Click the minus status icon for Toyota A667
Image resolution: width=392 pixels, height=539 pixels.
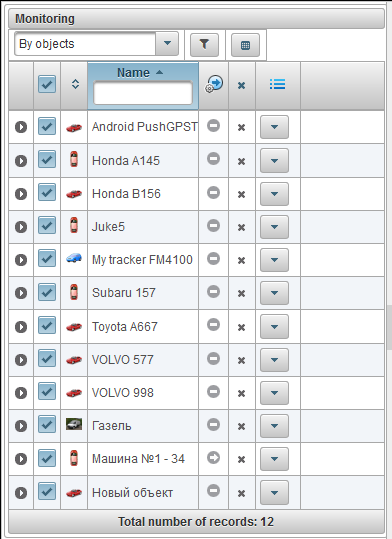(214, 324)
